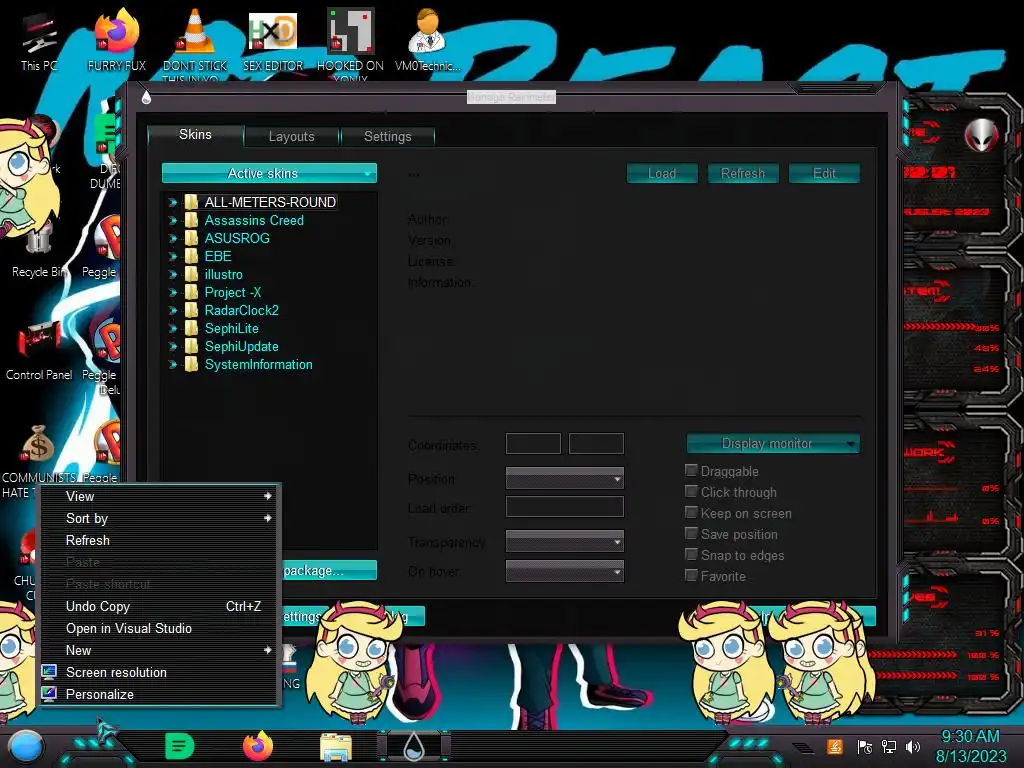Expand the illustro tree node arrow
The image size is (1024, 768).
coord(173,275)
